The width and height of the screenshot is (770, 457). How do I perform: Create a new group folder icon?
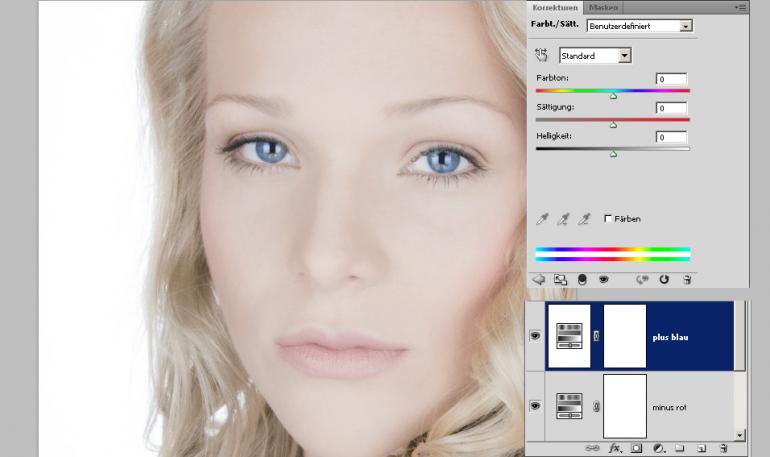pyautogui.click(x=680, y=448)
